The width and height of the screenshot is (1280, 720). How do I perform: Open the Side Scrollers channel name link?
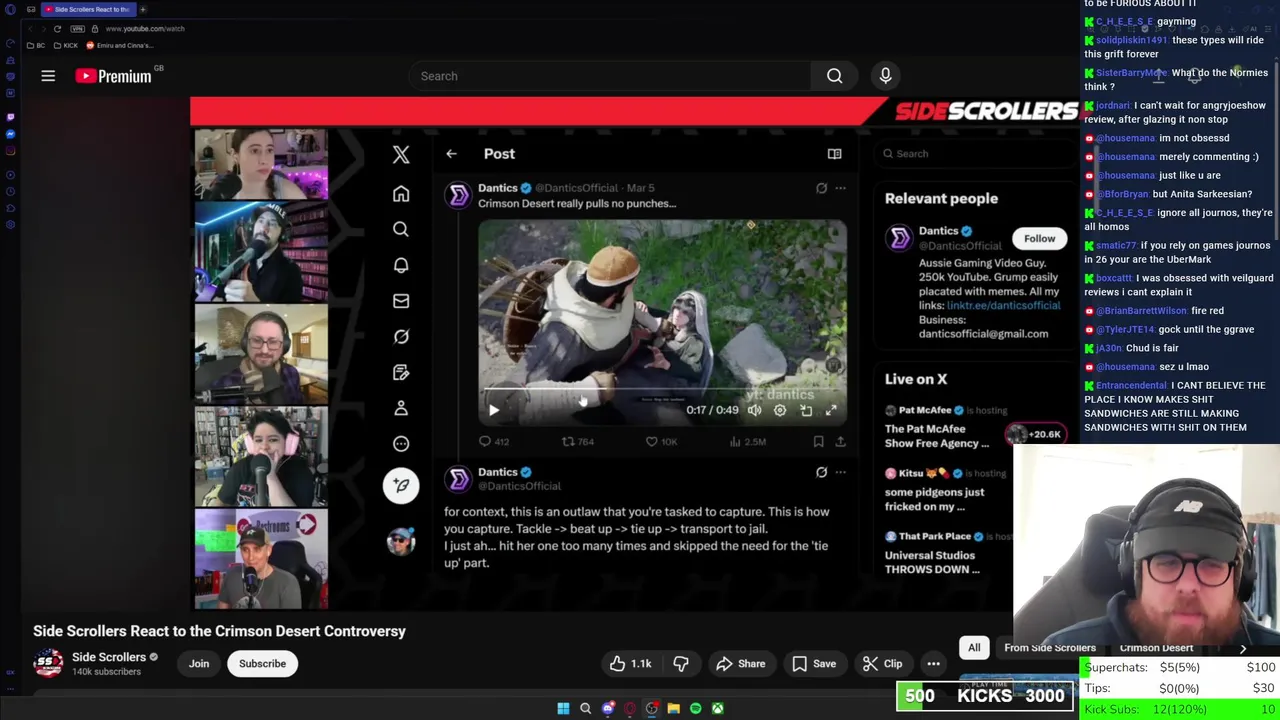(x=109, y=657)
